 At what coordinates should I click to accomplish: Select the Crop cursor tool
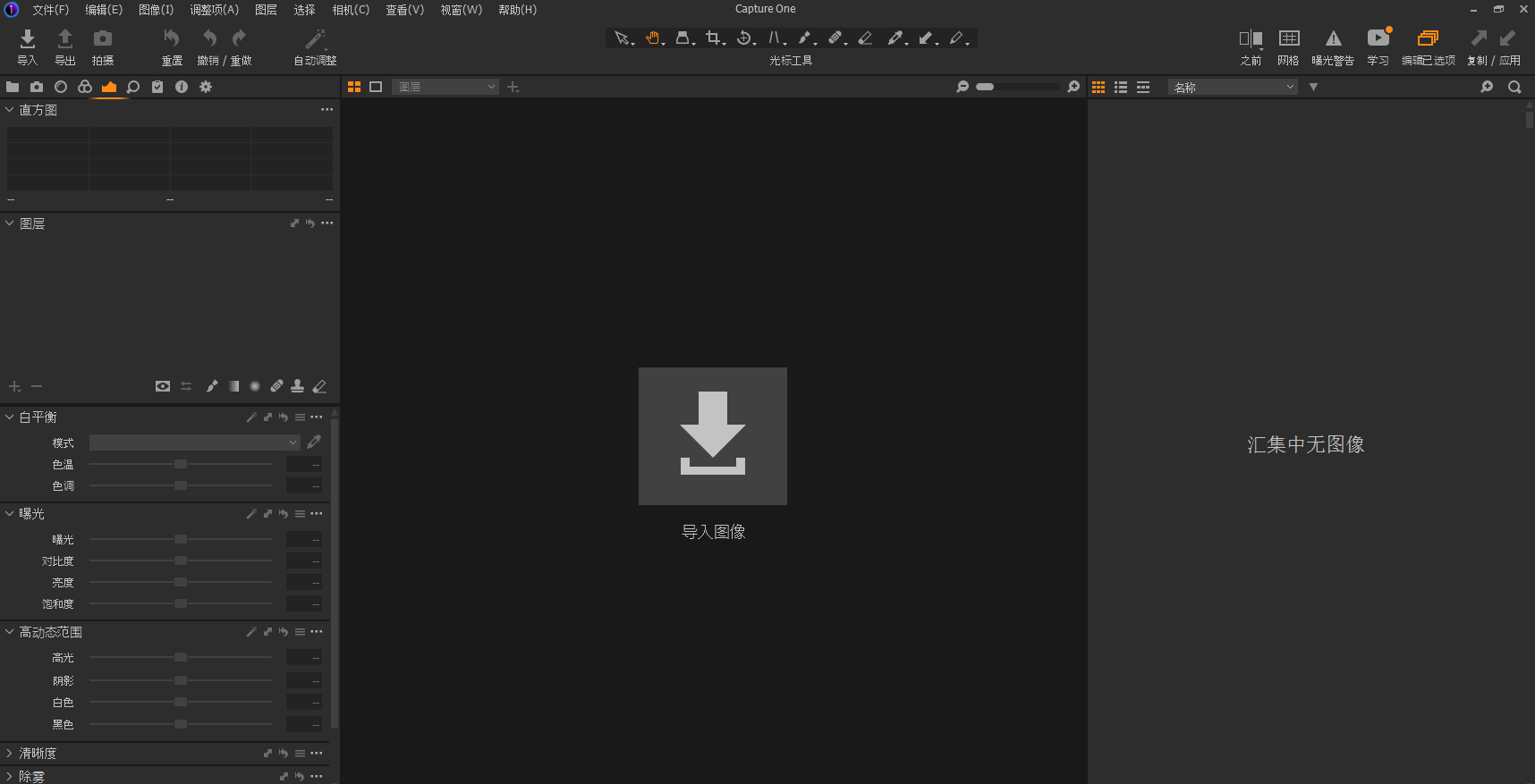[x=713, y=38]
